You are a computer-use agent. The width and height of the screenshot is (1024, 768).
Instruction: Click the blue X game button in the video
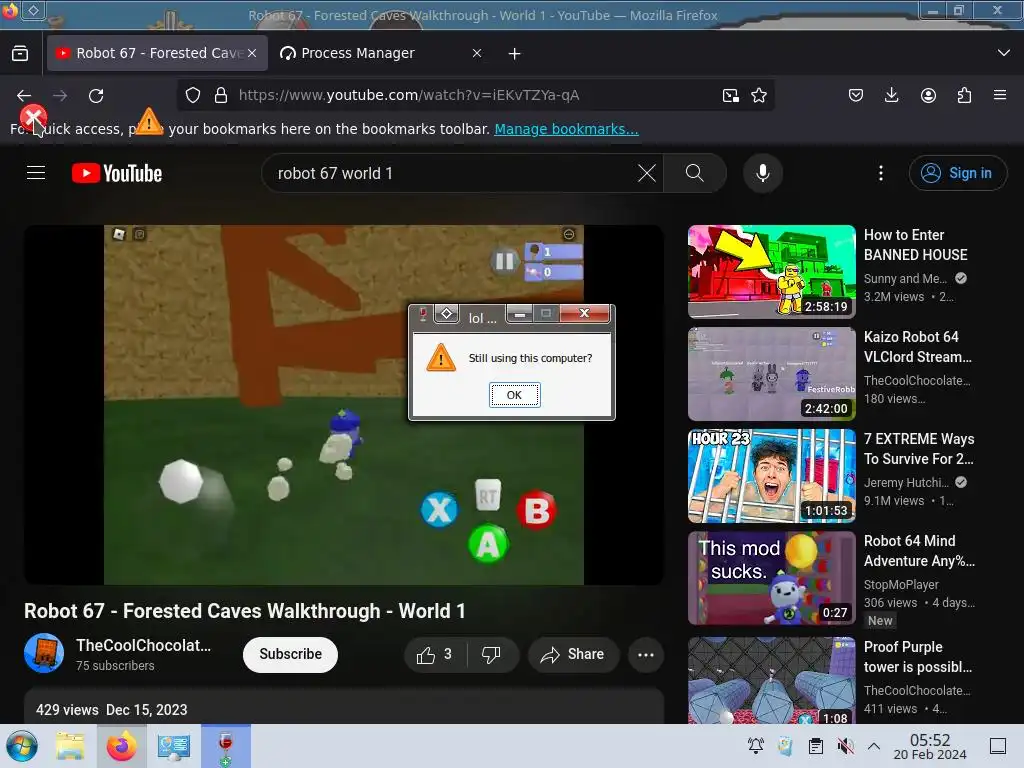pos(439,510)
